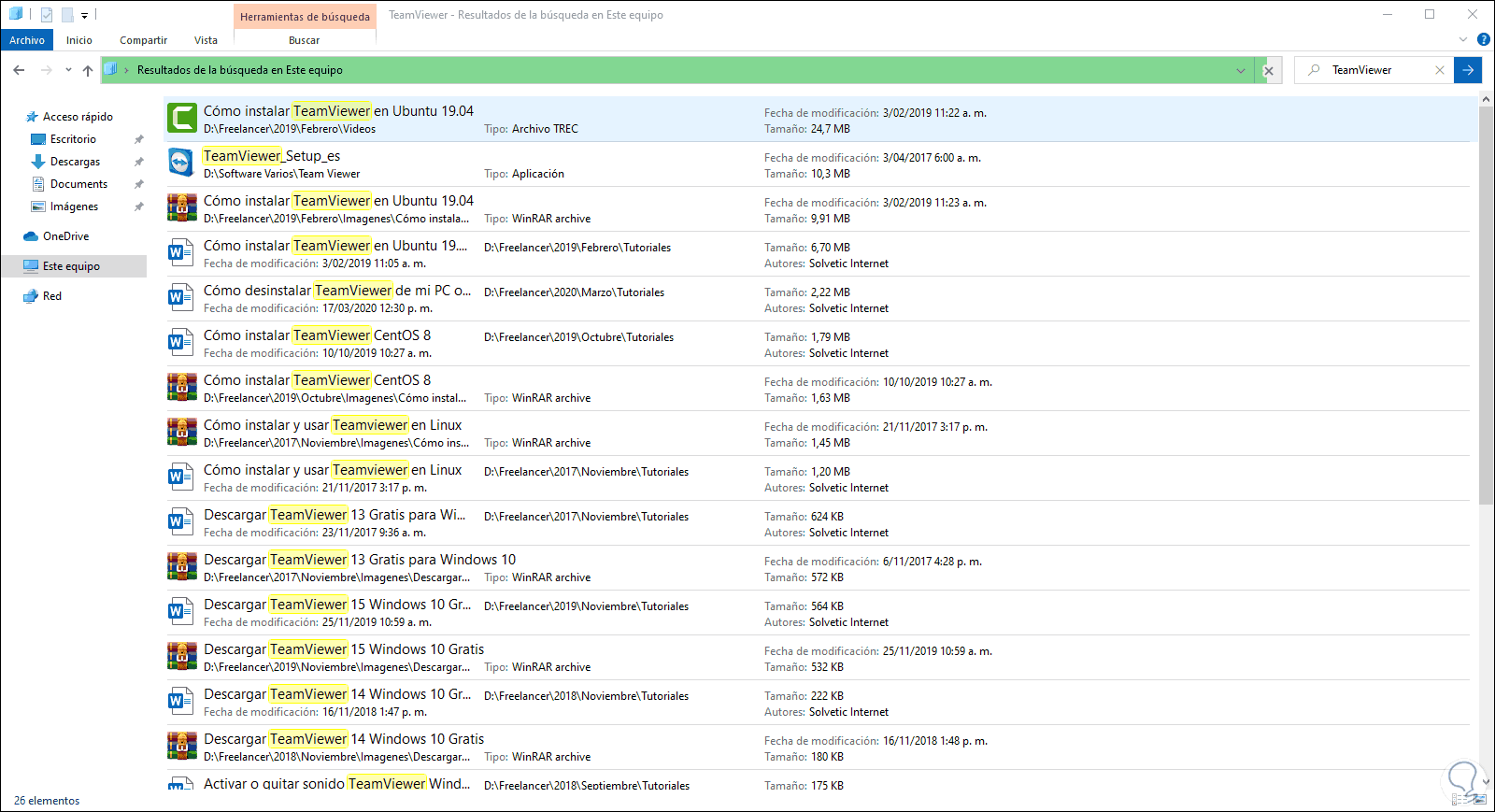Click the pin icon beside Escritorio
Viewport: 1495px width, 812px height.
coord(138,139)
